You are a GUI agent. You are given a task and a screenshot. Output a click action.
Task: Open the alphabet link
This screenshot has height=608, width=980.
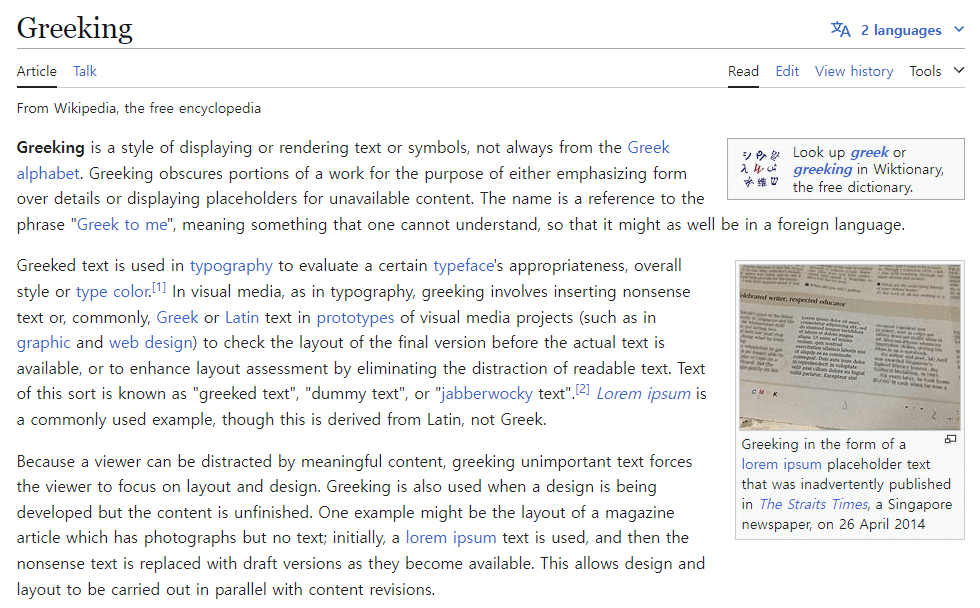click(x=48, y=173)
